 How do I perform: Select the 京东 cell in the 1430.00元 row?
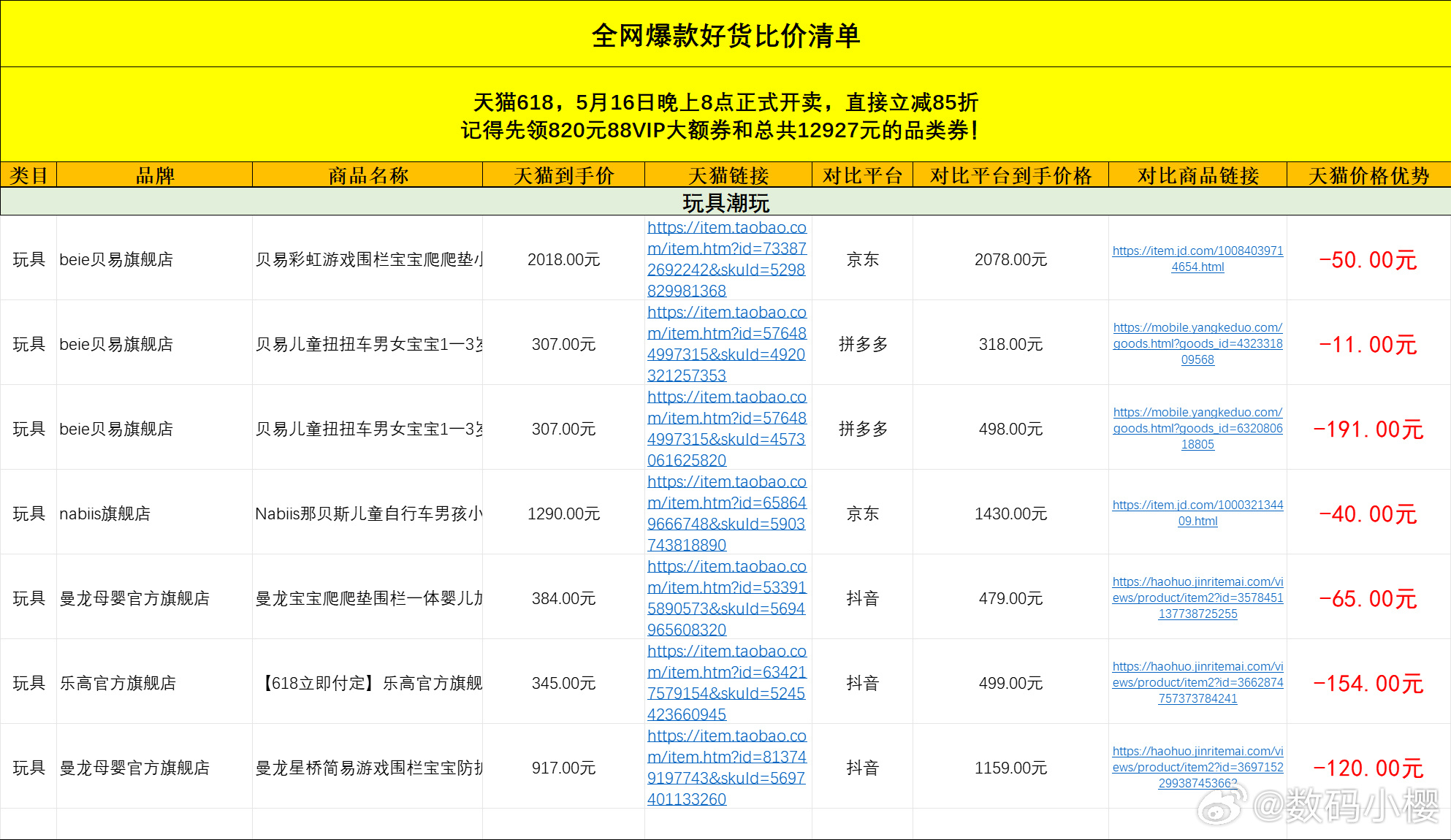[863, 513]
